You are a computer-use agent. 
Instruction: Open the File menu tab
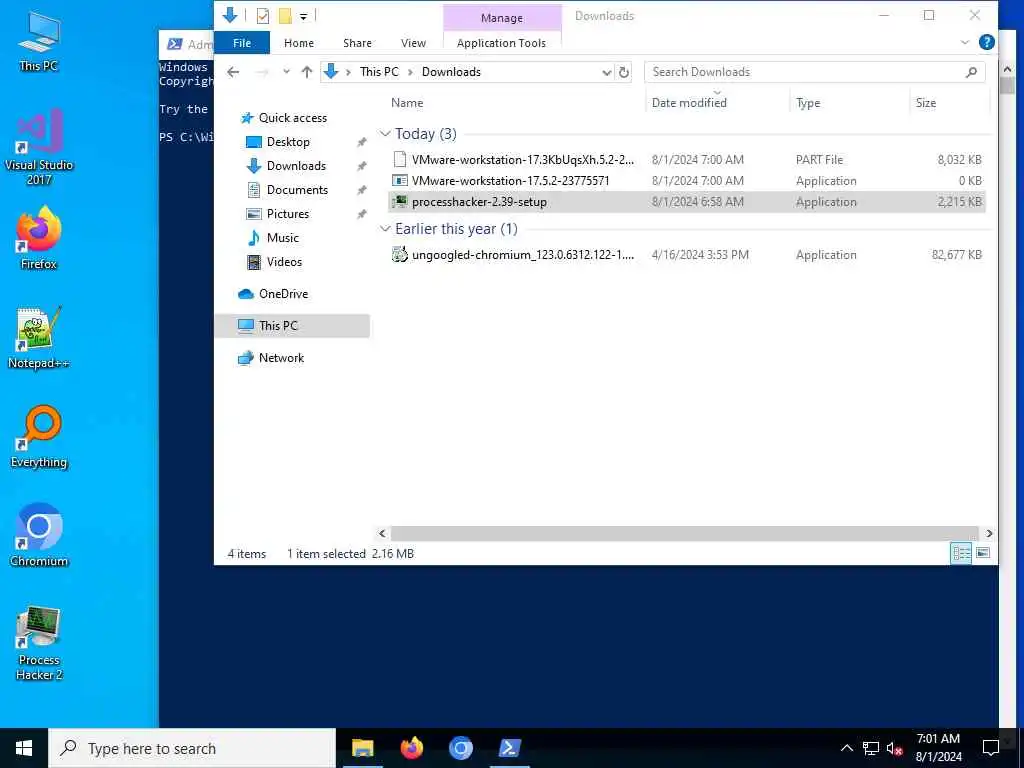pos(242,42)
